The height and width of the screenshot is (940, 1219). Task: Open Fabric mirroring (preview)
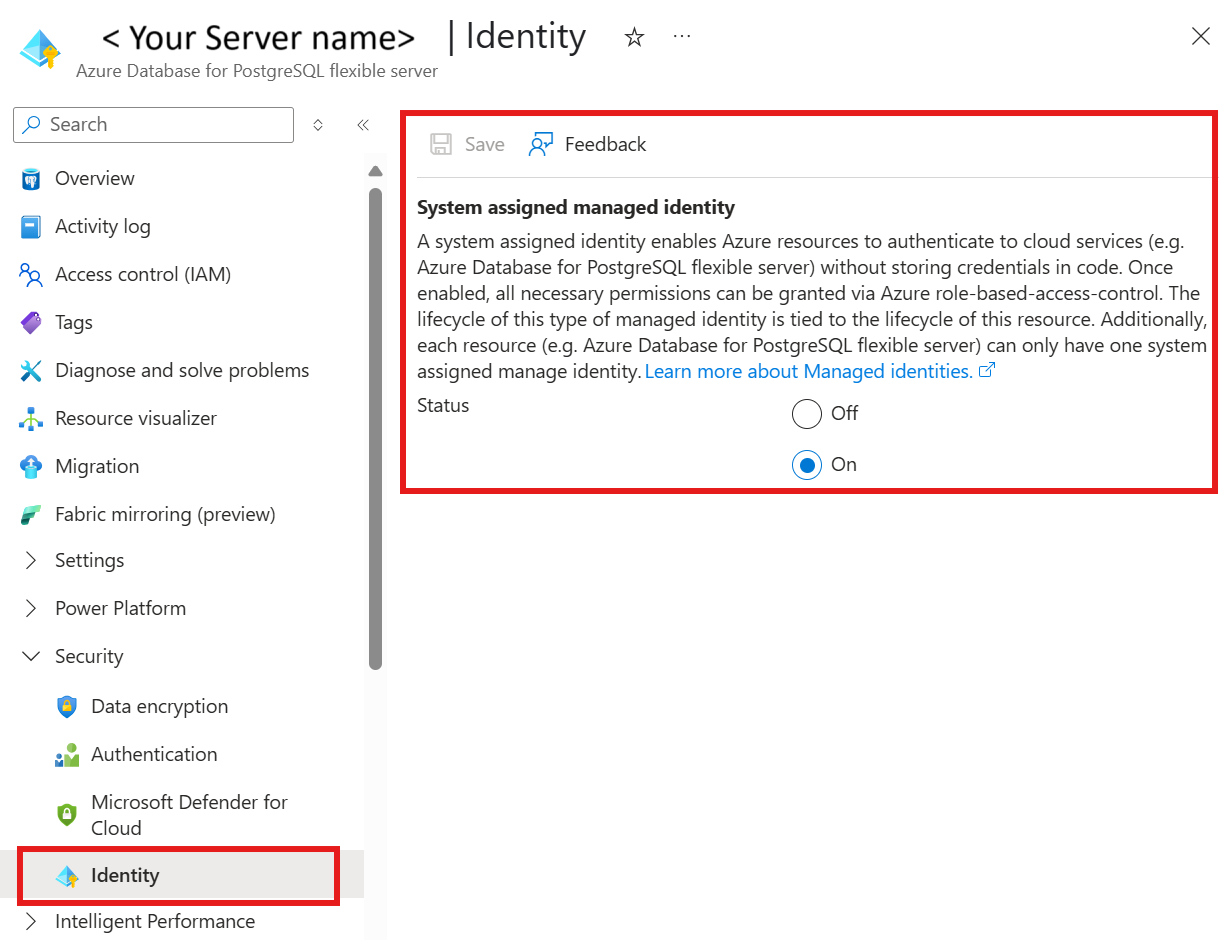click(x=165, y=514)
